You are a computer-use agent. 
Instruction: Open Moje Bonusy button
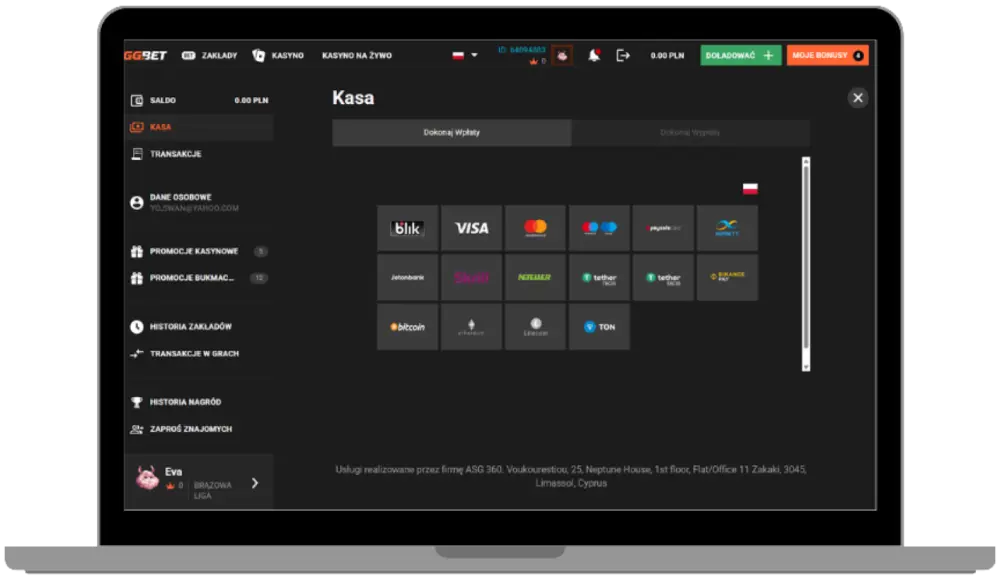pyautogui.click(x=827, y=55)
